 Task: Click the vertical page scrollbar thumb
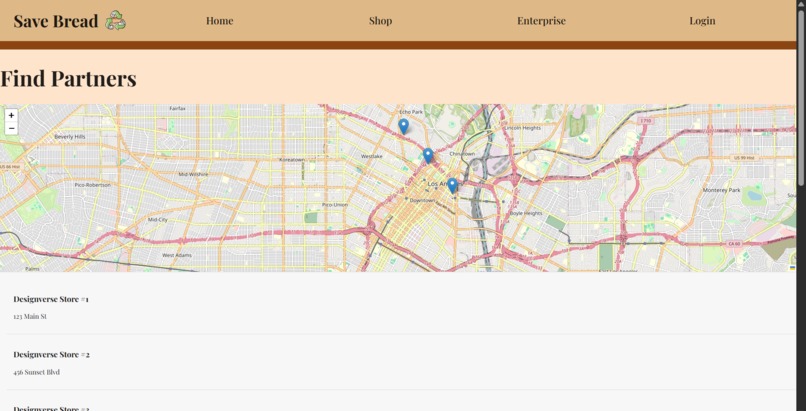(x=801, y=98)
